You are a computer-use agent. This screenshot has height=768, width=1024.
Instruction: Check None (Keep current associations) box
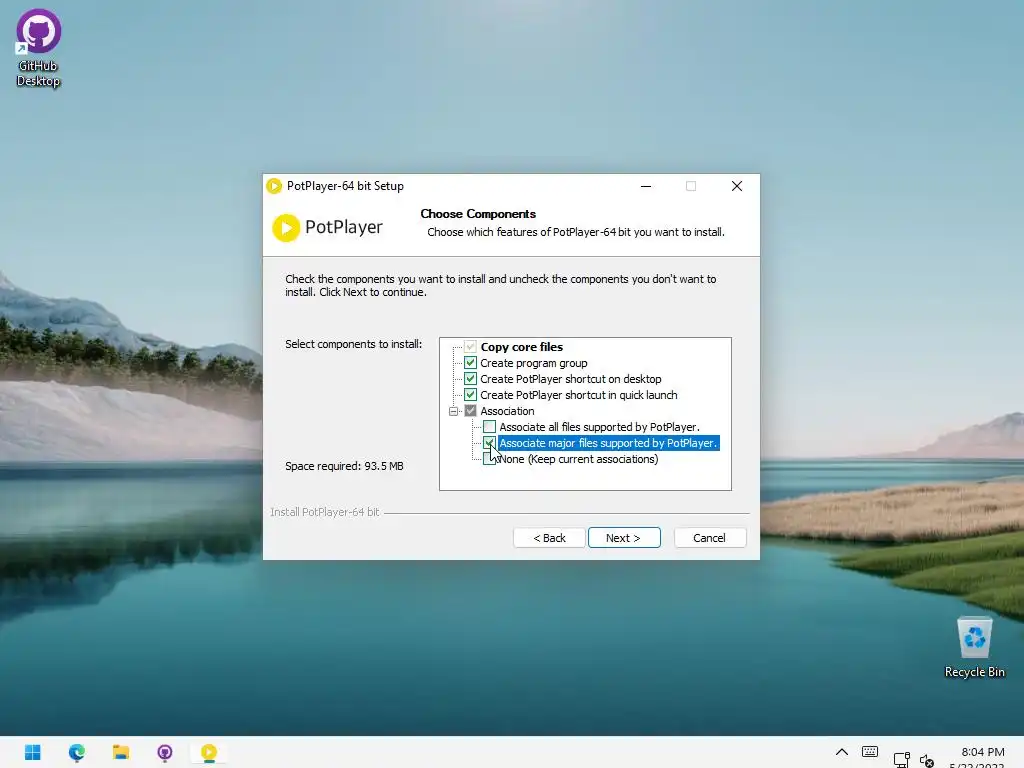pyautogui.click(x=489, y=458)
